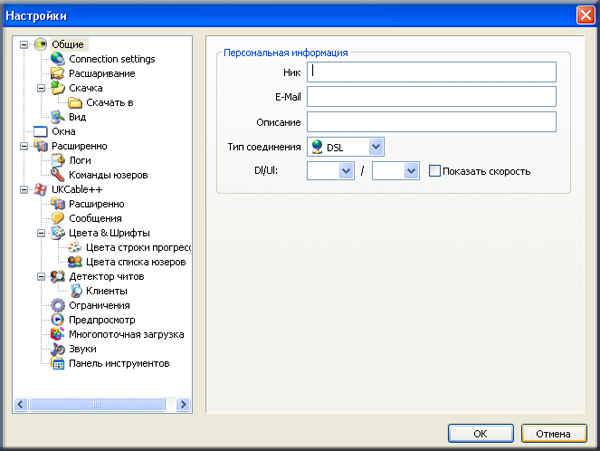Select the Вид tree row
The height and width of the screenshot is (451, 600).
pos(77,117)
